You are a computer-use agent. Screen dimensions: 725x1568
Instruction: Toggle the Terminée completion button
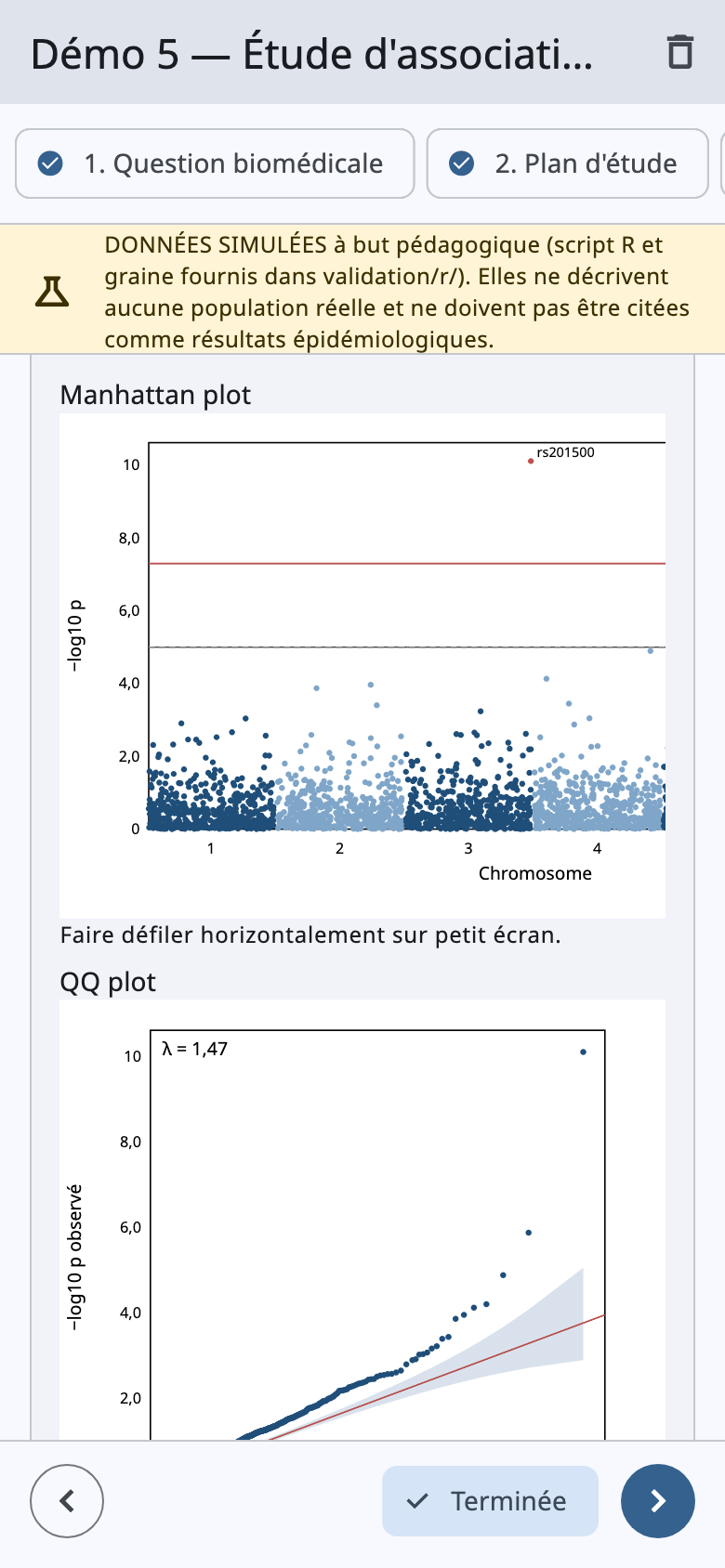(x=490, y=1501)
